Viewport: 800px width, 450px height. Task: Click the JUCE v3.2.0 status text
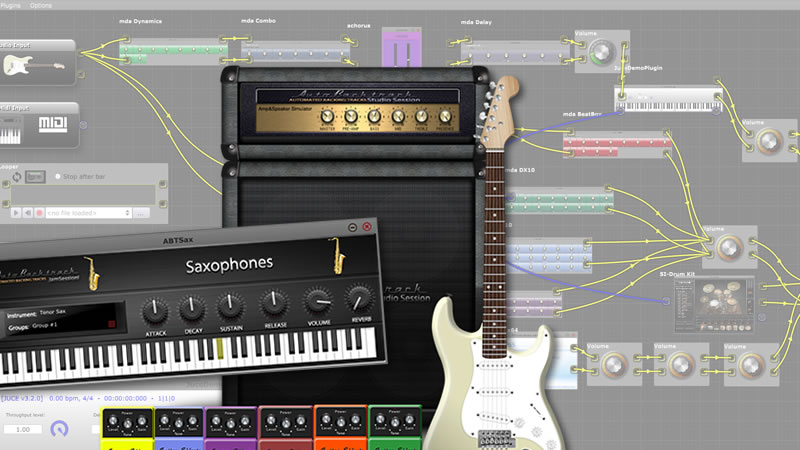click(x=22, y=398)
